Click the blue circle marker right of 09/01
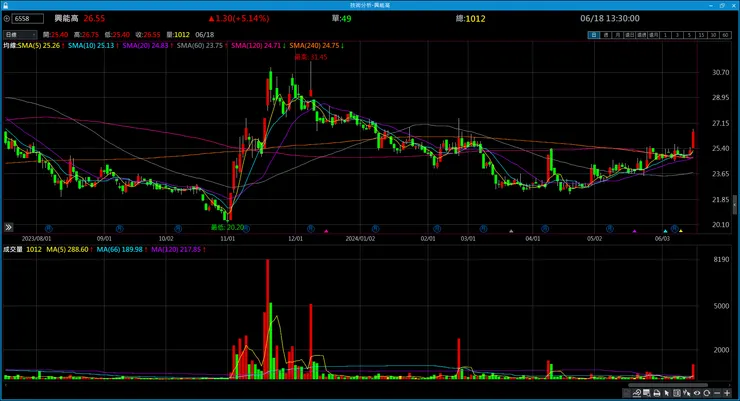This screenshot has width=740, height=401. click(119, 228)
